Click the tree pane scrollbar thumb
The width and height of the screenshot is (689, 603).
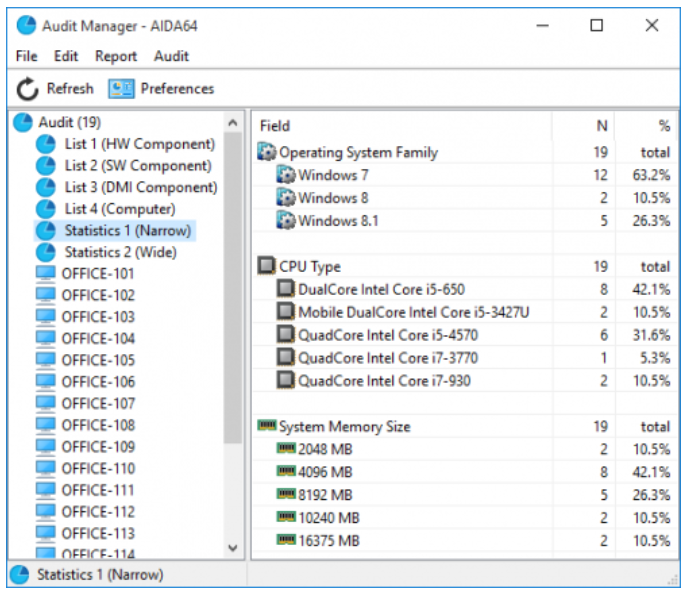(x=233, y=288)
